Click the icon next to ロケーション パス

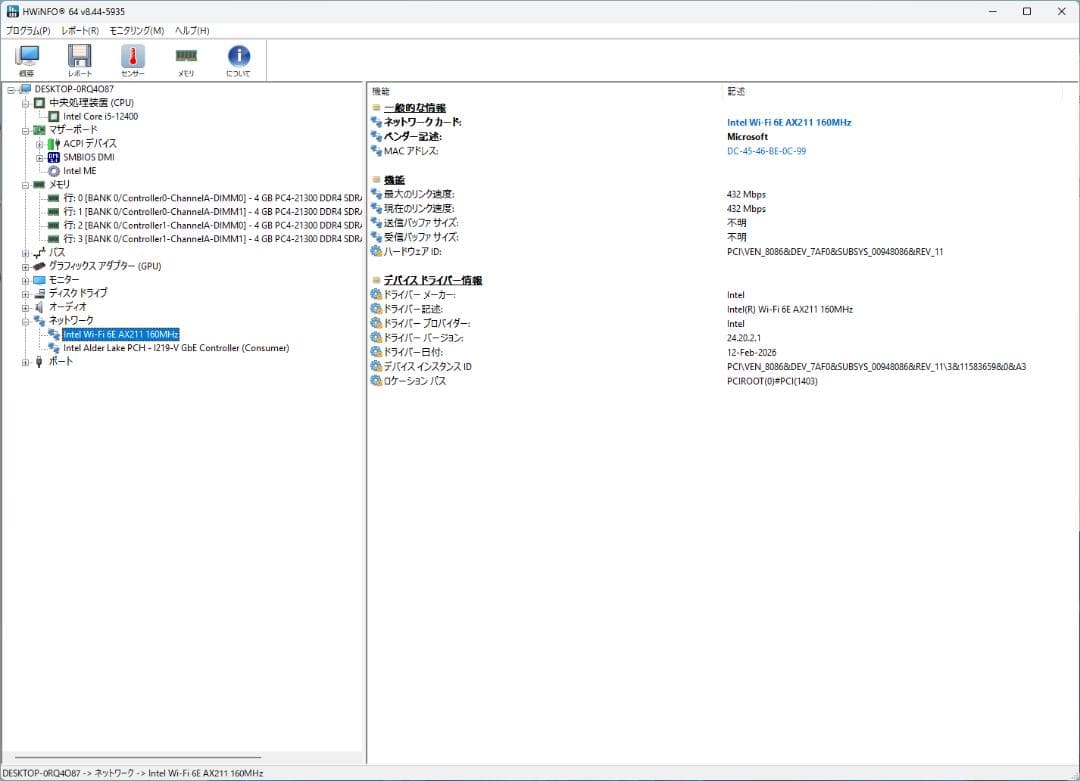coord(376,381)
